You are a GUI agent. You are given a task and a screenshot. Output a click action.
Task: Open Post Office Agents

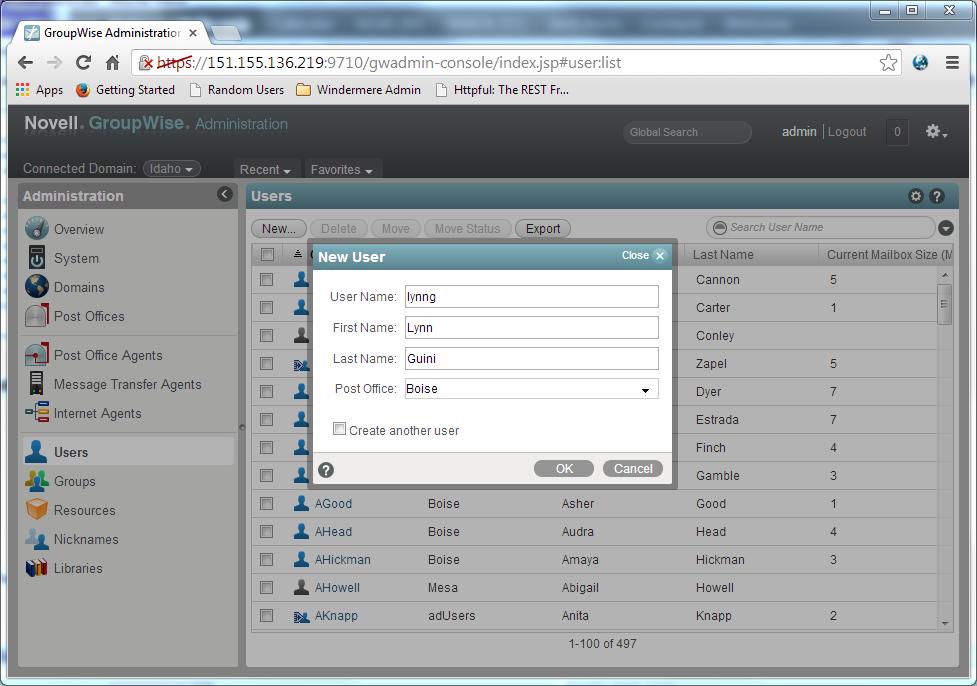point(108,355)
